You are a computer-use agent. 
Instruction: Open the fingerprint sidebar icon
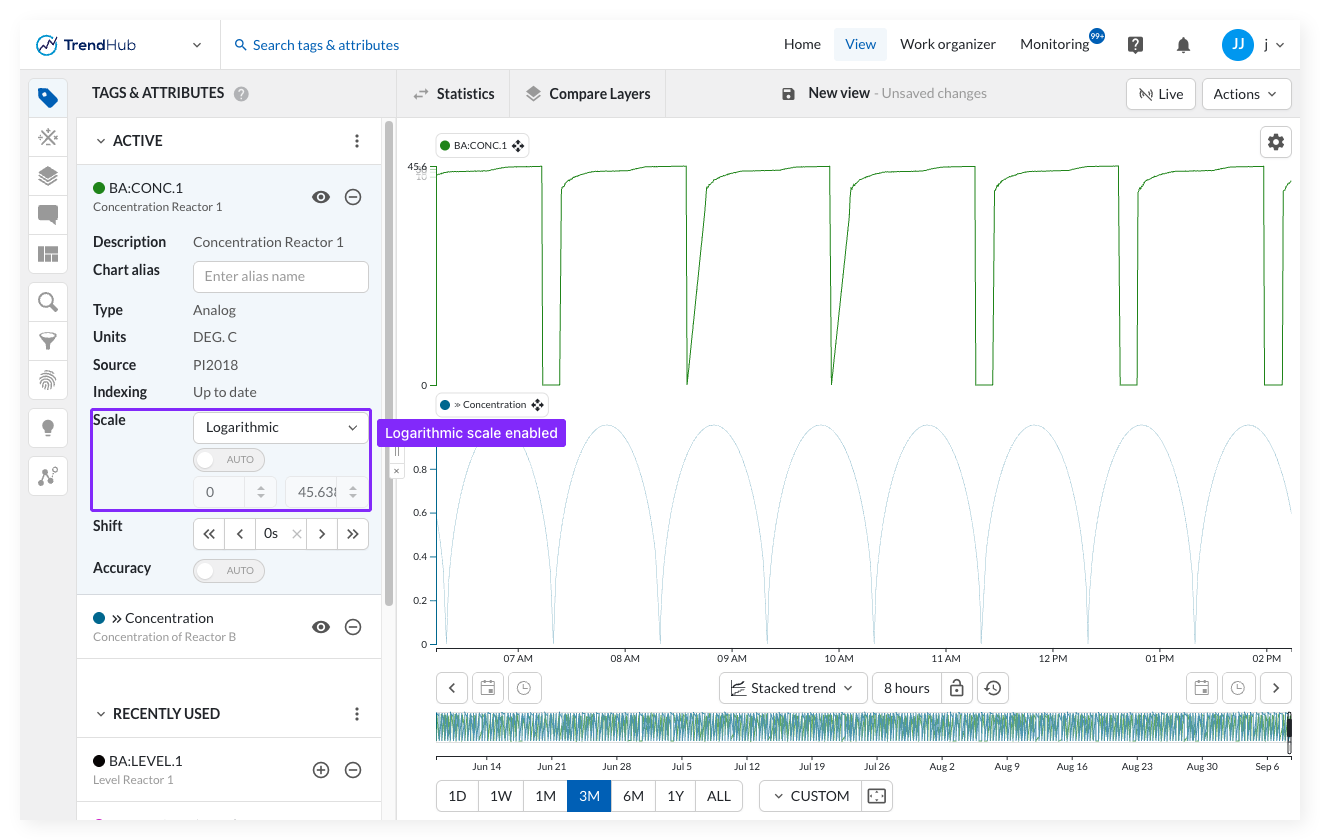pos(48,380)
